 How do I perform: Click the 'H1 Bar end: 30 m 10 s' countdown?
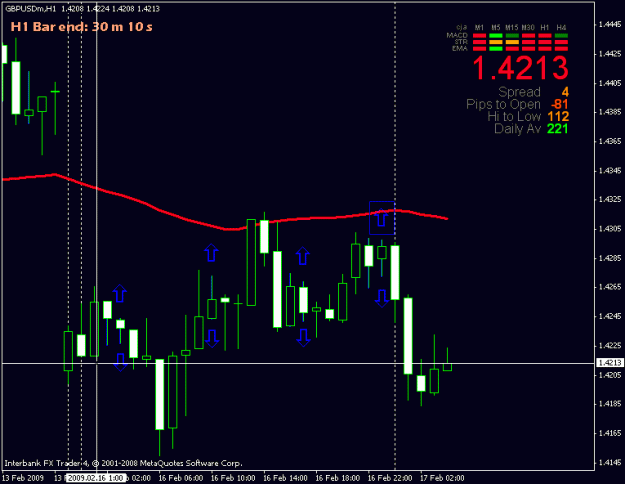pos(82,27)
